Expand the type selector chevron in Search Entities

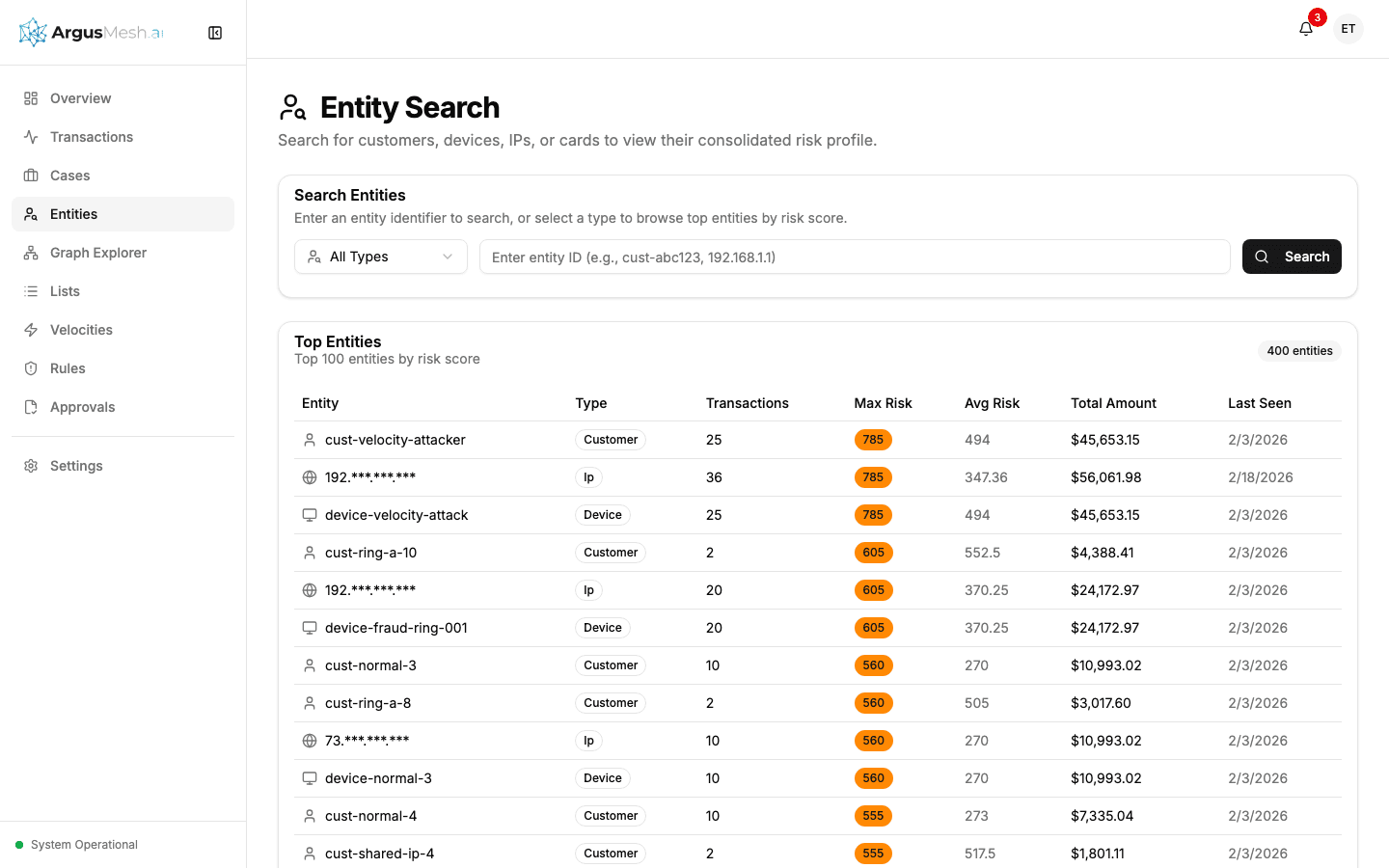click(x=447, y=256)
